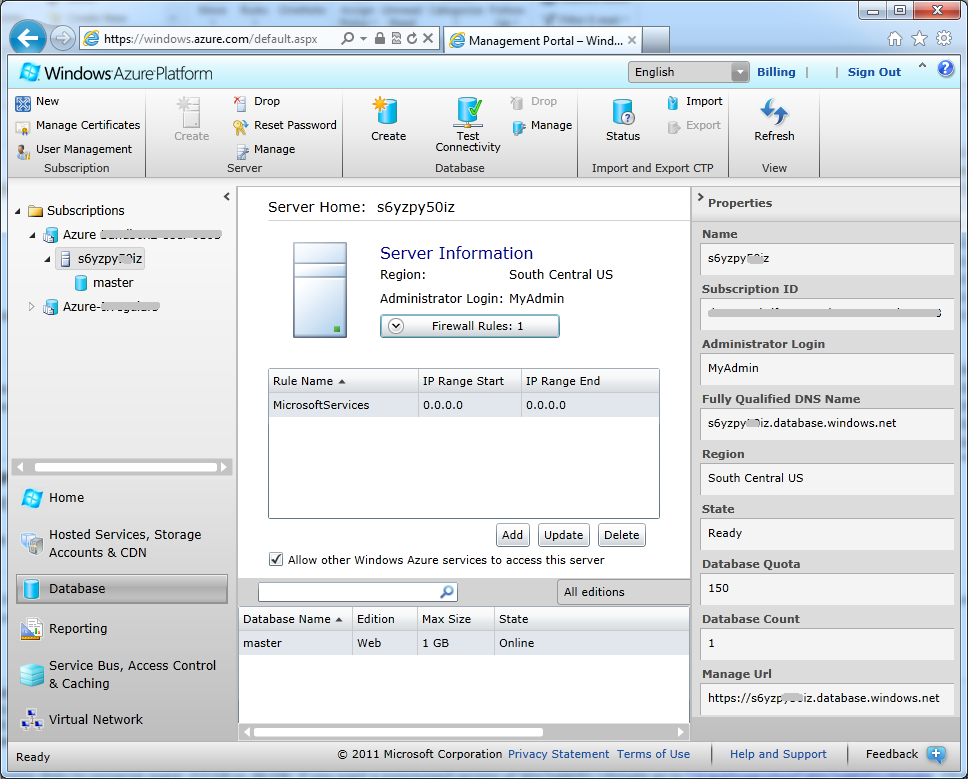Click the database search input field
Viewport: 968px width, 779px height.
click(348, 591)
